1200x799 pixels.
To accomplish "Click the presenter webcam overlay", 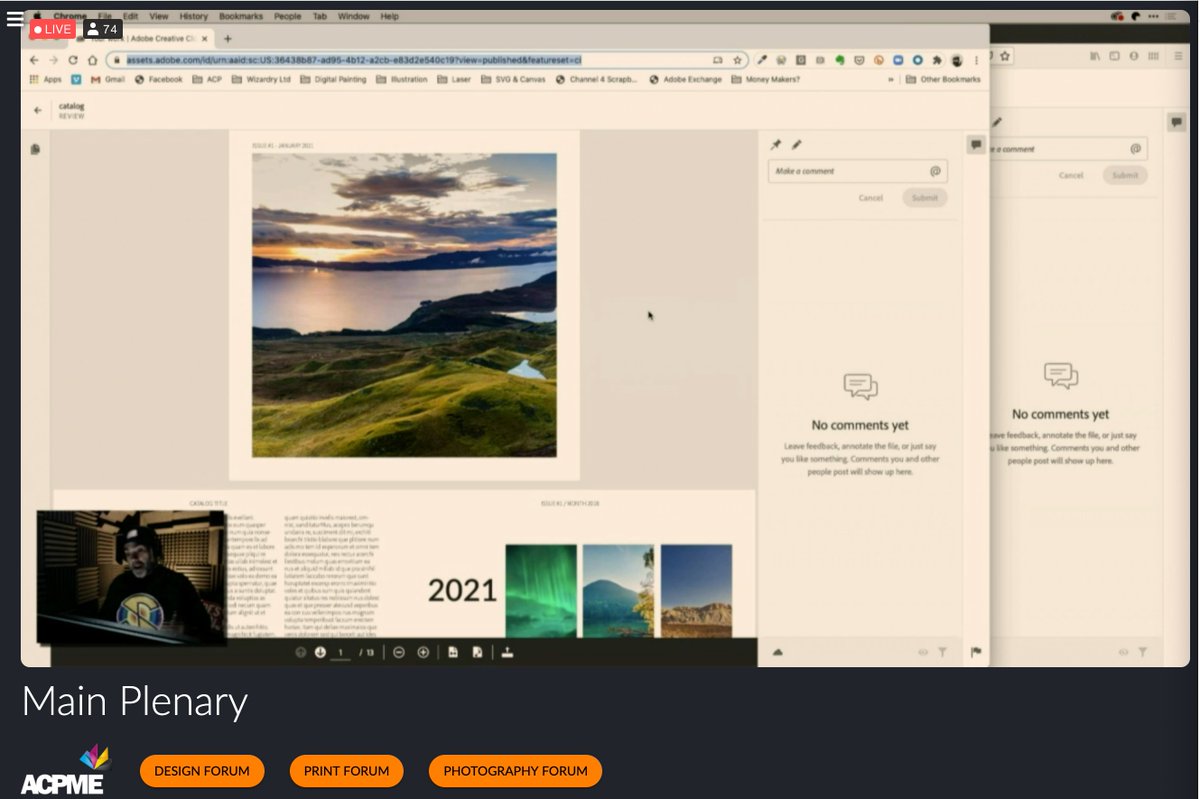I will 131,578.
